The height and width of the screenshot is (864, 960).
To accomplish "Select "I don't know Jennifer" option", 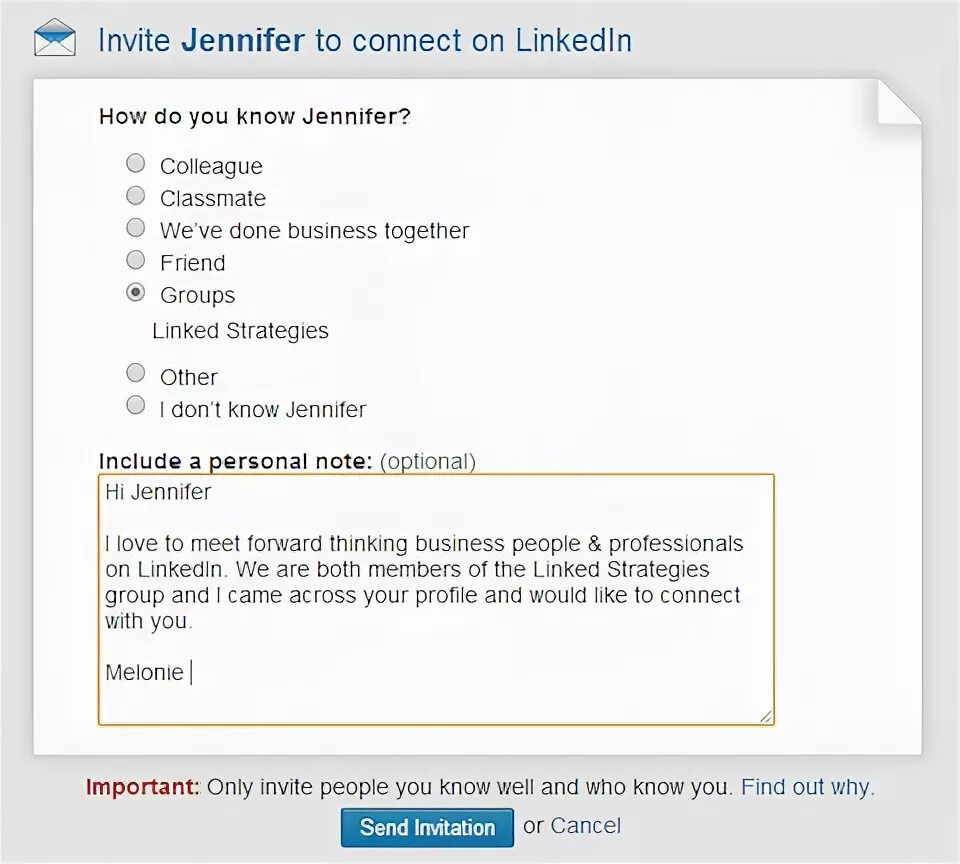I will point(136,405).
